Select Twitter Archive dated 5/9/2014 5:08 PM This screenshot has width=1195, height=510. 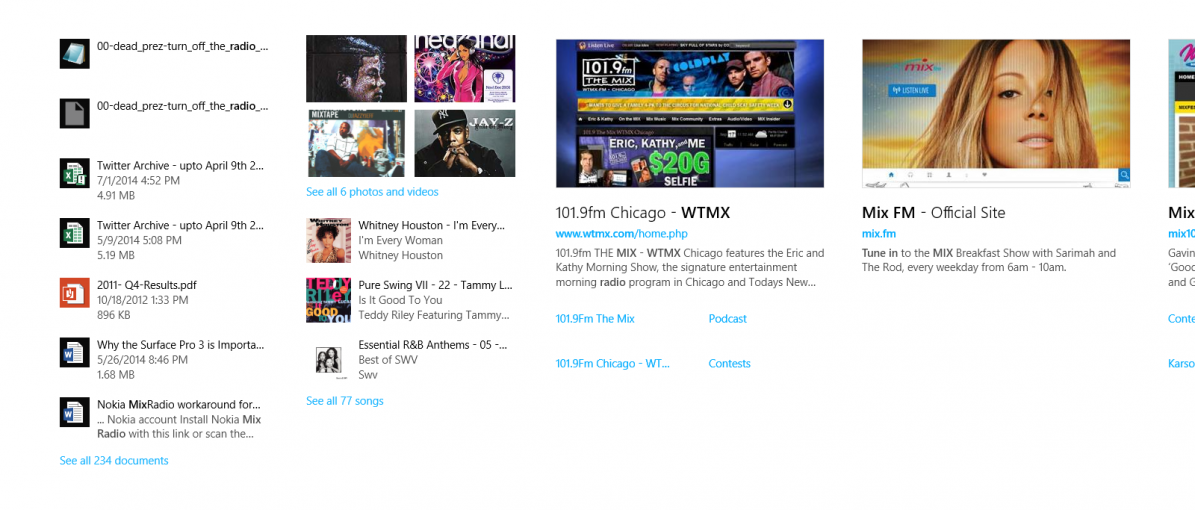[x=181, y=226]
